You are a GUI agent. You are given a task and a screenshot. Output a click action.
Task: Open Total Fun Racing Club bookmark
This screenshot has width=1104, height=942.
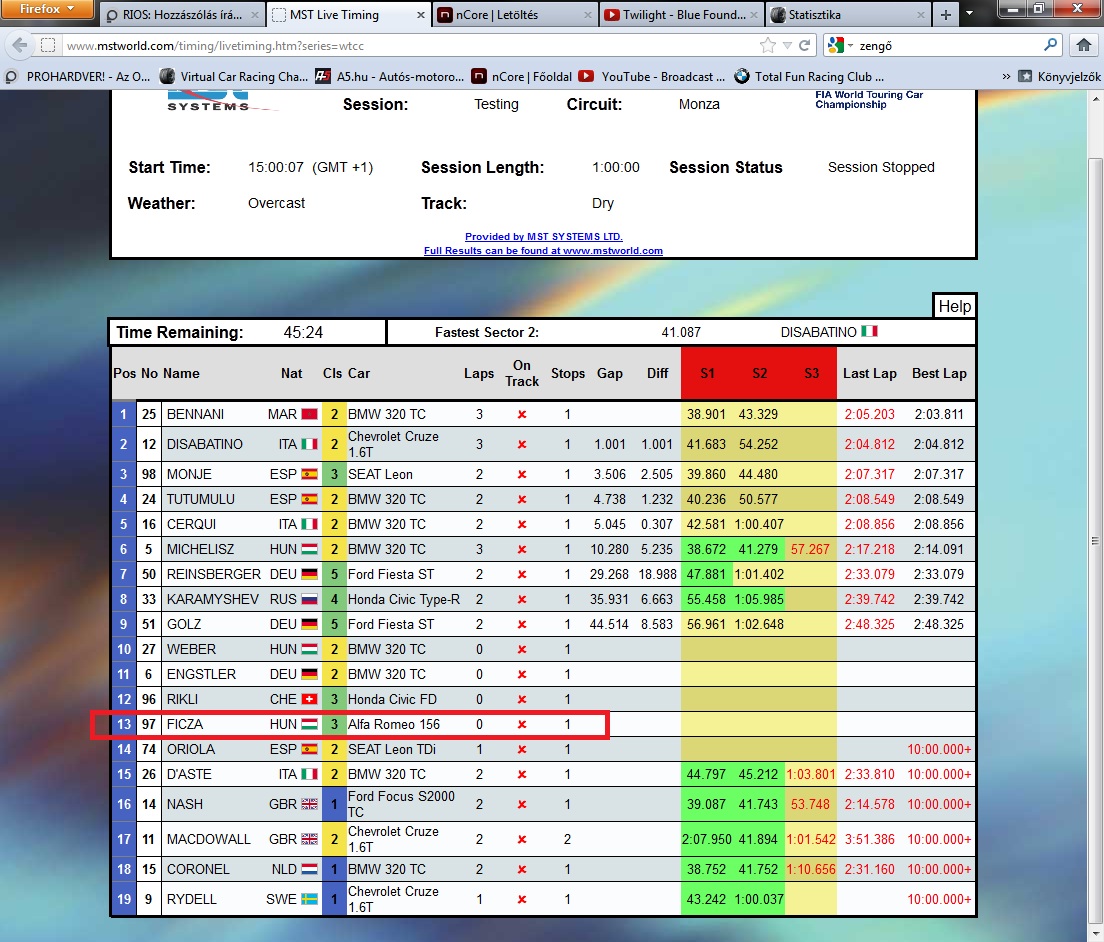click(x=809, y=77)
